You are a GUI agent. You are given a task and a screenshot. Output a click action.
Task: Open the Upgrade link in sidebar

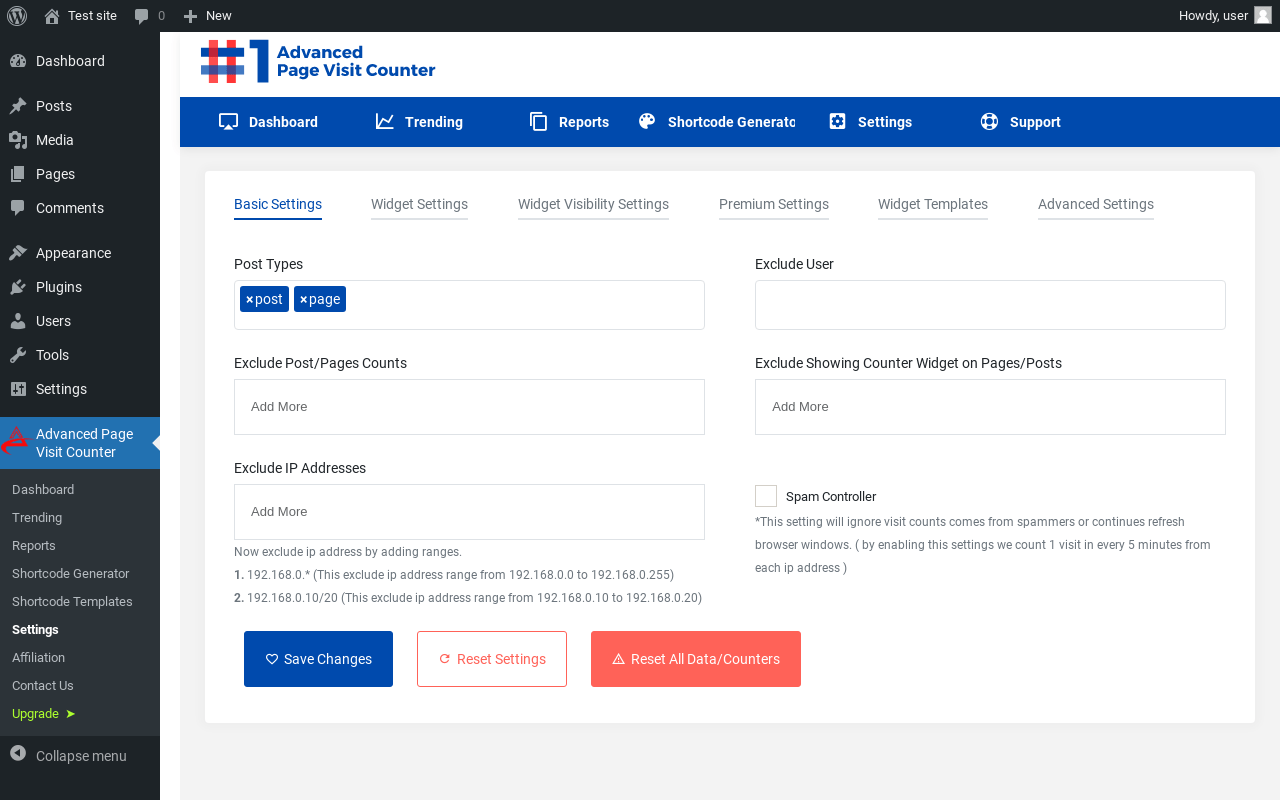[43, 714]
